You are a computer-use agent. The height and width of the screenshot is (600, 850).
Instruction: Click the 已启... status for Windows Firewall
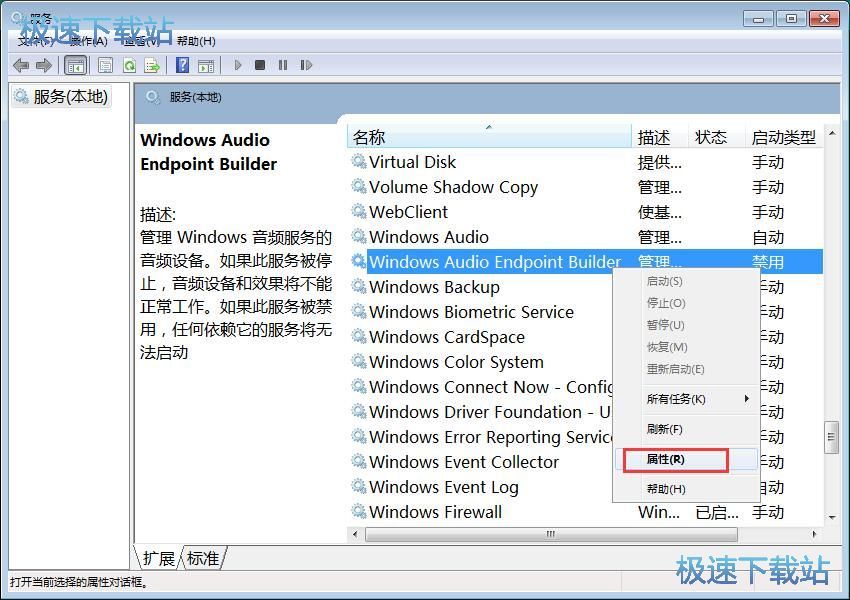point(717,512)
